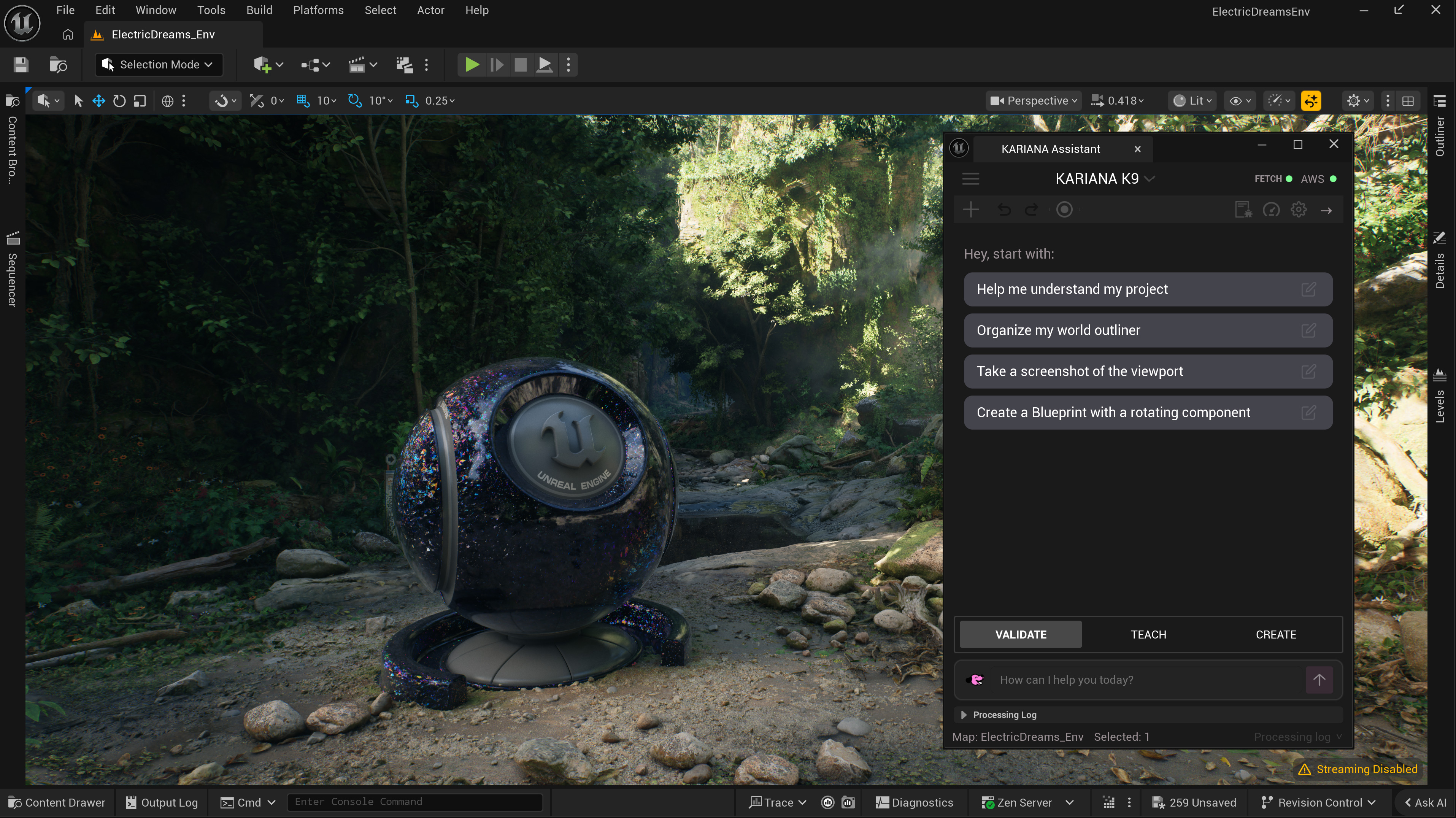This screenshot has width=1456, height=818.
Task: Click the highlighted yellow viewport toolbar icon
Action: click(1310, 101)
